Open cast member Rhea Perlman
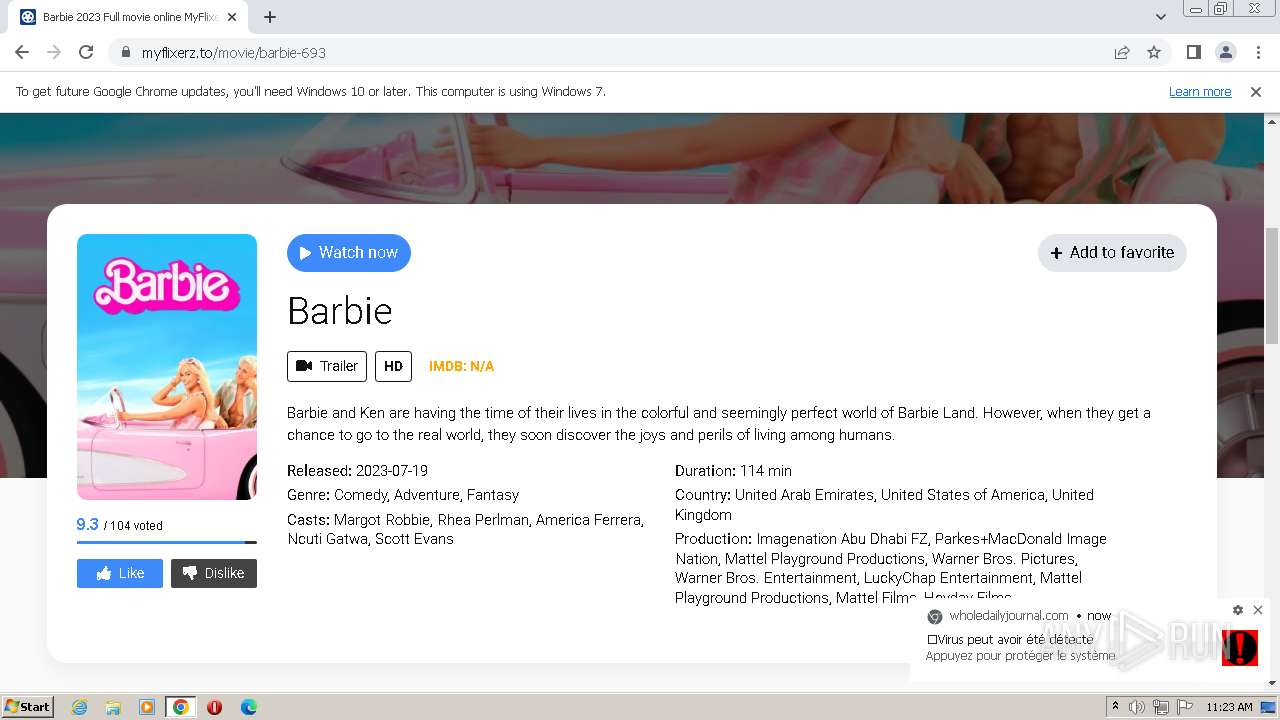 point(482,520)
